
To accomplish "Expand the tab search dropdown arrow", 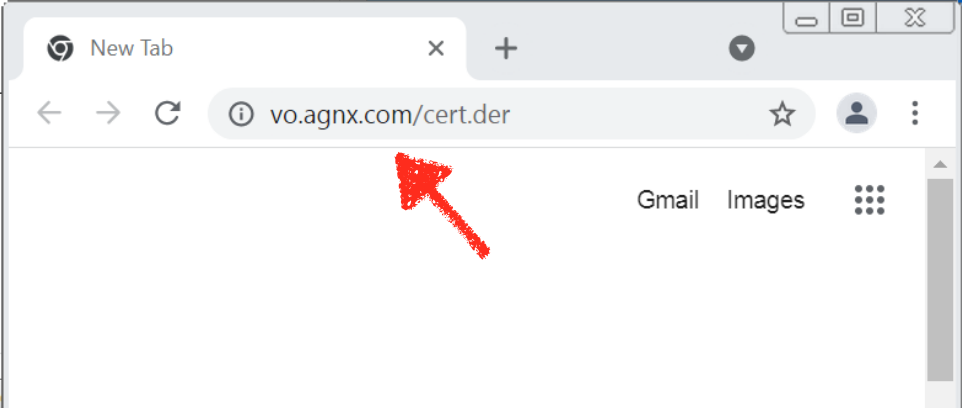I will pos(742,48).
